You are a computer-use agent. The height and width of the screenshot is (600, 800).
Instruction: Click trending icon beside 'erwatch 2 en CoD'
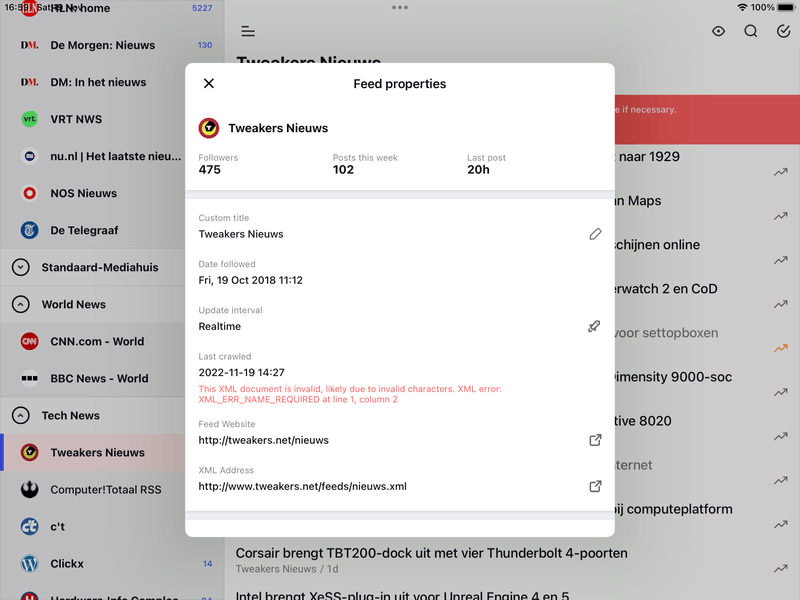781,305
